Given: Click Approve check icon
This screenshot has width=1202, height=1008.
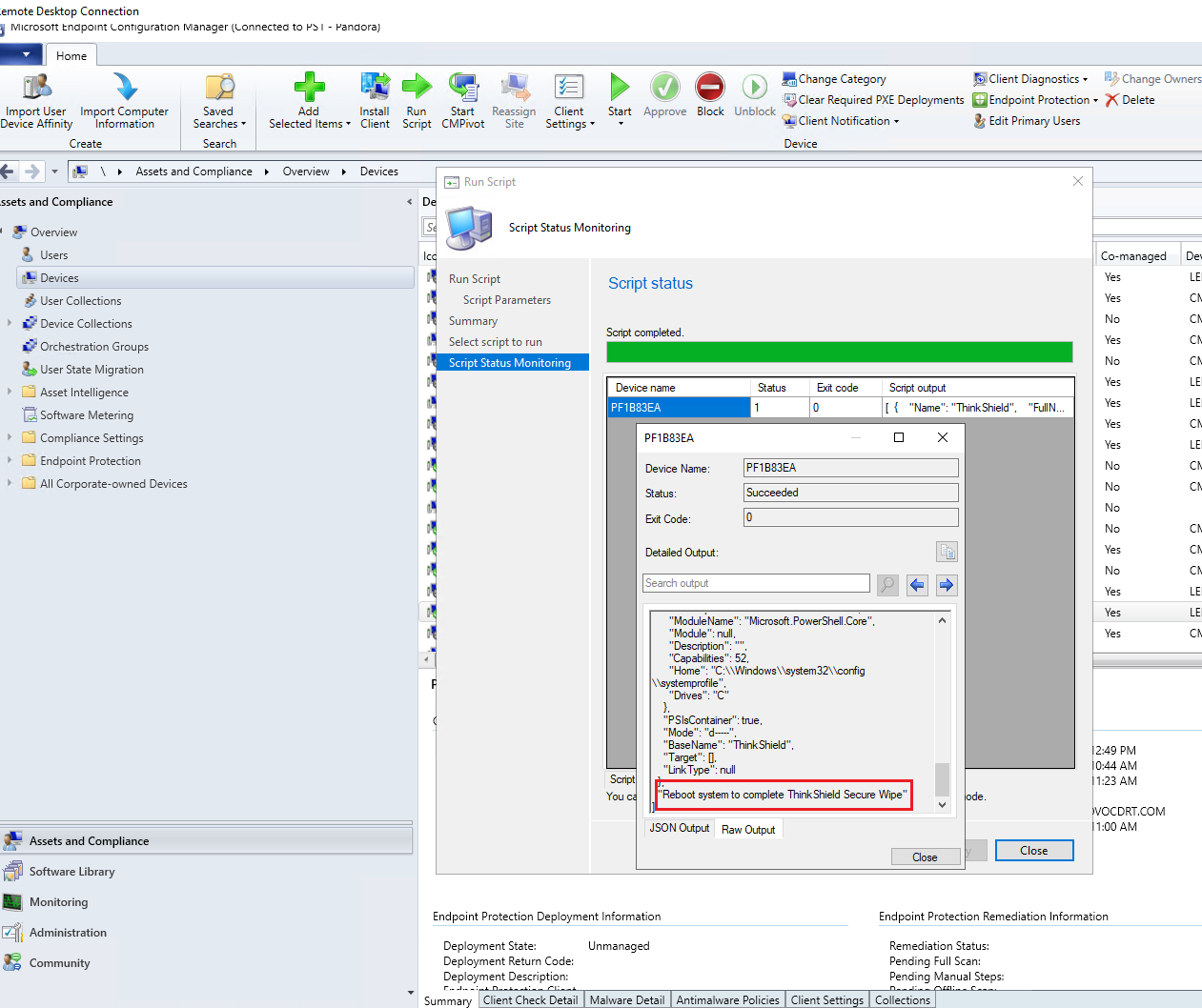Looking at the screenshot, I should point(665,87).
